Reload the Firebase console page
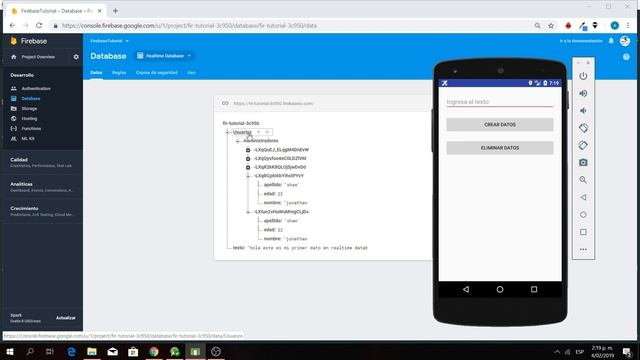 [x=39, y=25]
